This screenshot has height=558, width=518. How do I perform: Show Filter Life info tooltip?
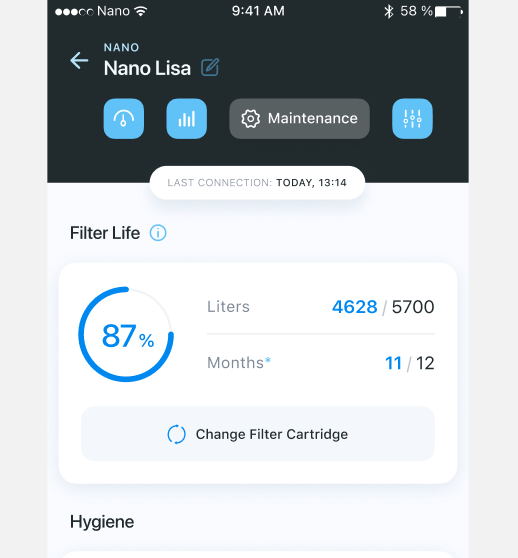tap(158, 233)
